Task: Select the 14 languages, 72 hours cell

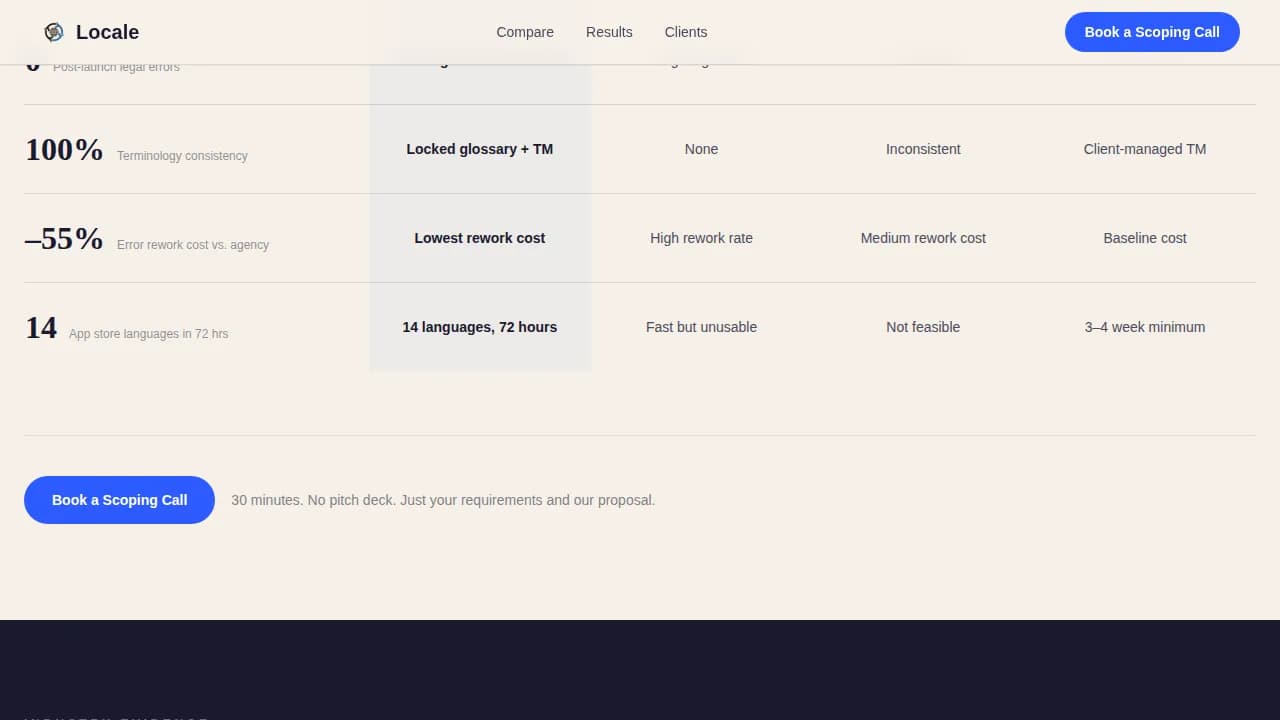Action: [480, 327]
